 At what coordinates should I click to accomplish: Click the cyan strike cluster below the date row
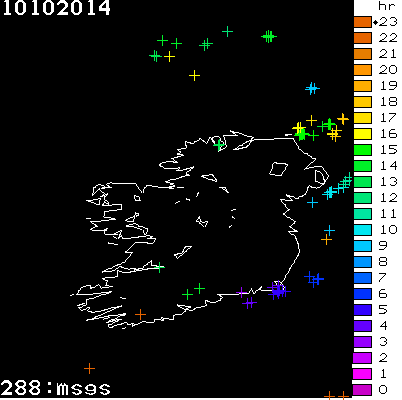point(312,89)
